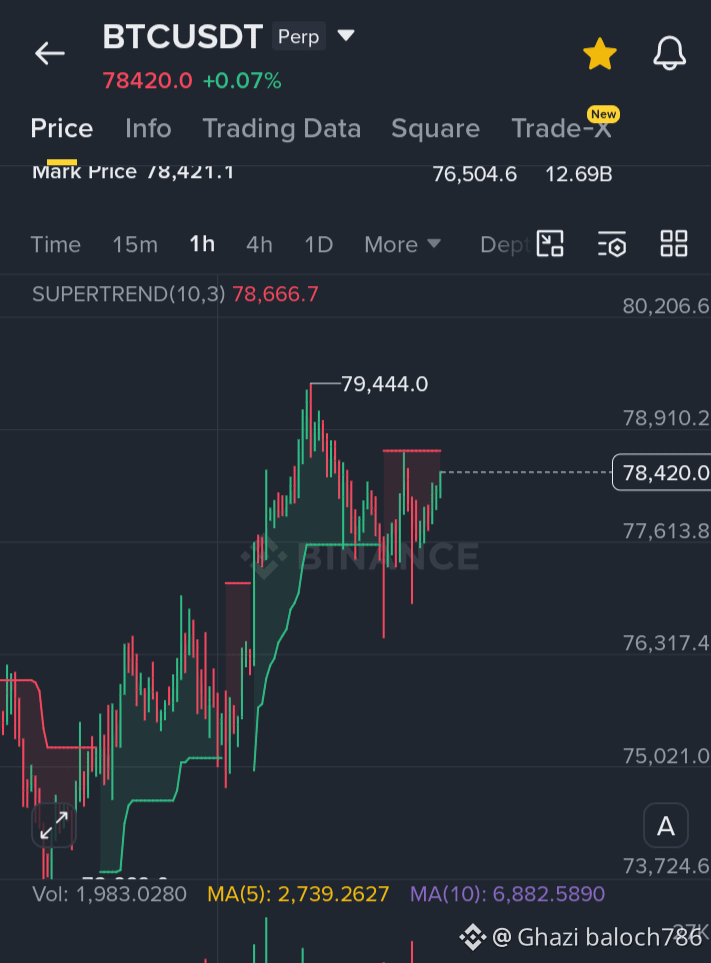Select the 1h interval
The width and height of the screenshot is (711, 963).
pyautogui.click(x=202, y=244)
